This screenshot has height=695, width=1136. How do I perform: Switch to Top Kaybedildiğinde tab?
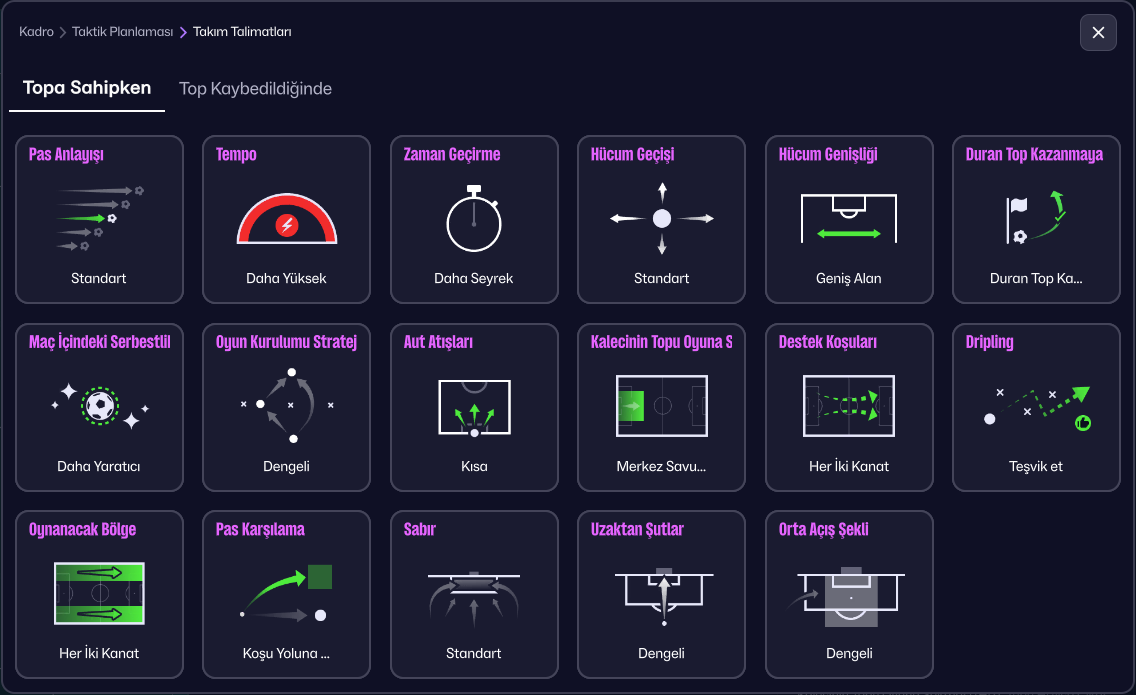click(255, 89)
